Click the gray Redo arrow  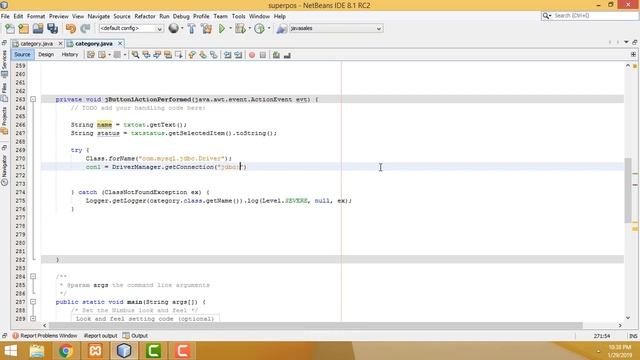click(x=85, y=29)
